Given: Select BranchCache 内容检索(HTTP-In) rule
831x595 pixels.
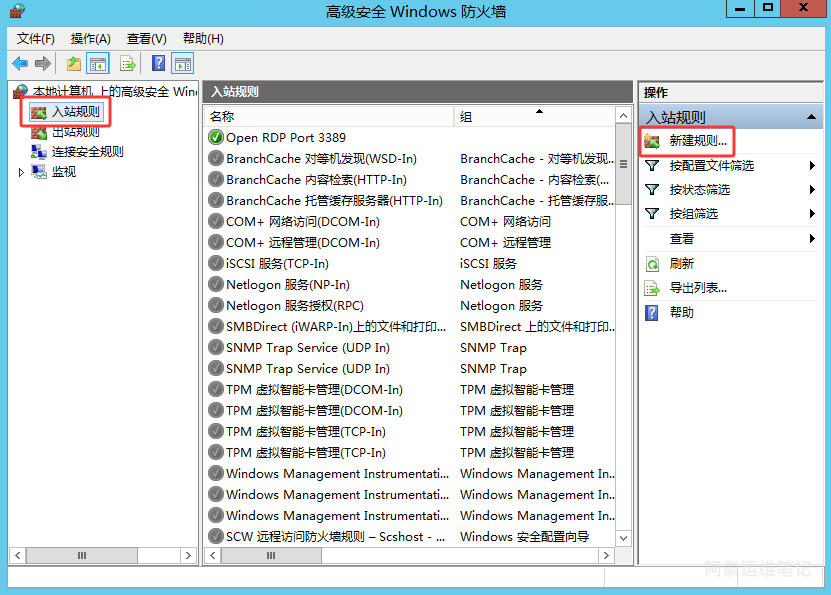Looking at the screenshot, I should tap(316, 180).
